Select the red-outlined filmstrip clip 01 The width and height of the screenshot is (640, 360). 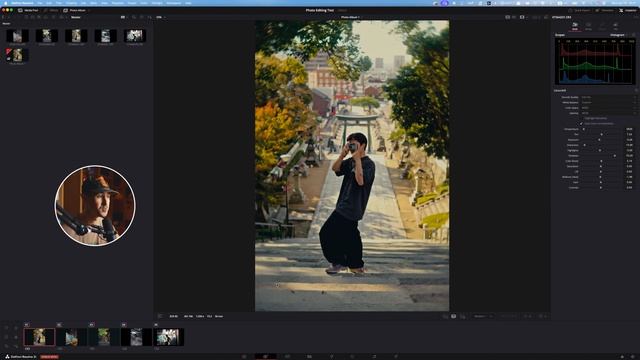[39, 337]
